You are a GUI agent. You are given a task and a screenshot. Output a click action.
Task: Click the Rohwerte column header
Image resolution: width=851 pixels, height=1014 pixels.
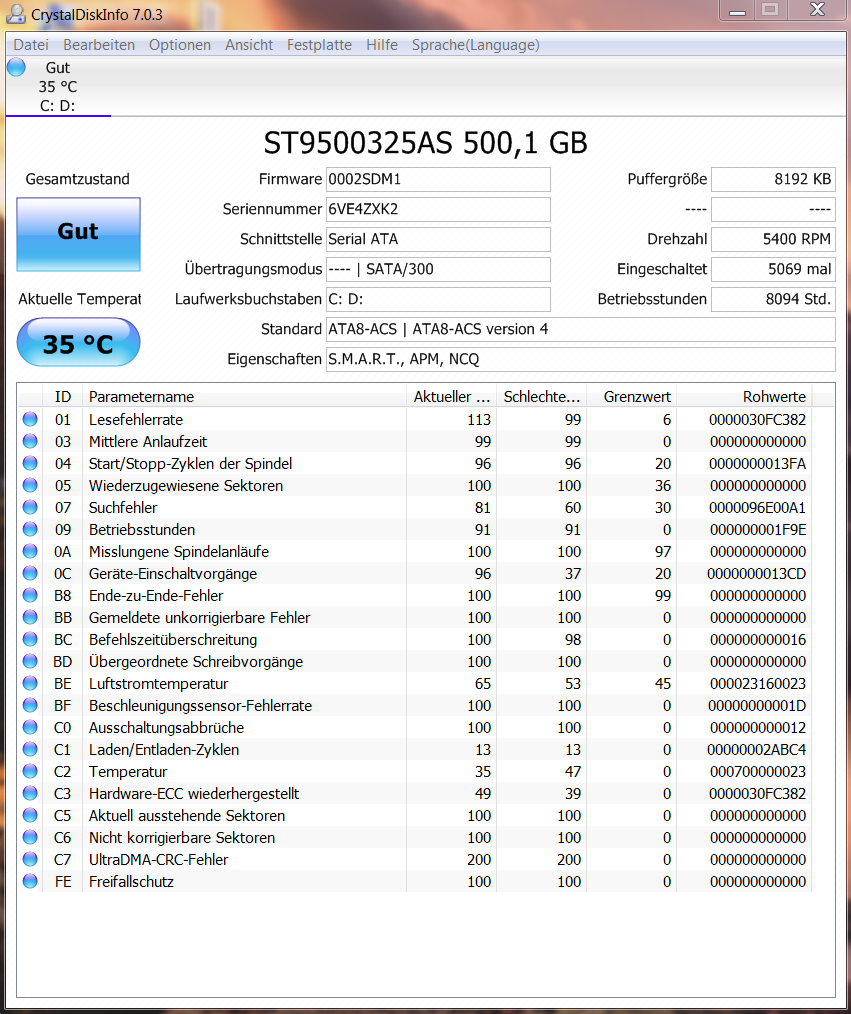tap(744, 396)
